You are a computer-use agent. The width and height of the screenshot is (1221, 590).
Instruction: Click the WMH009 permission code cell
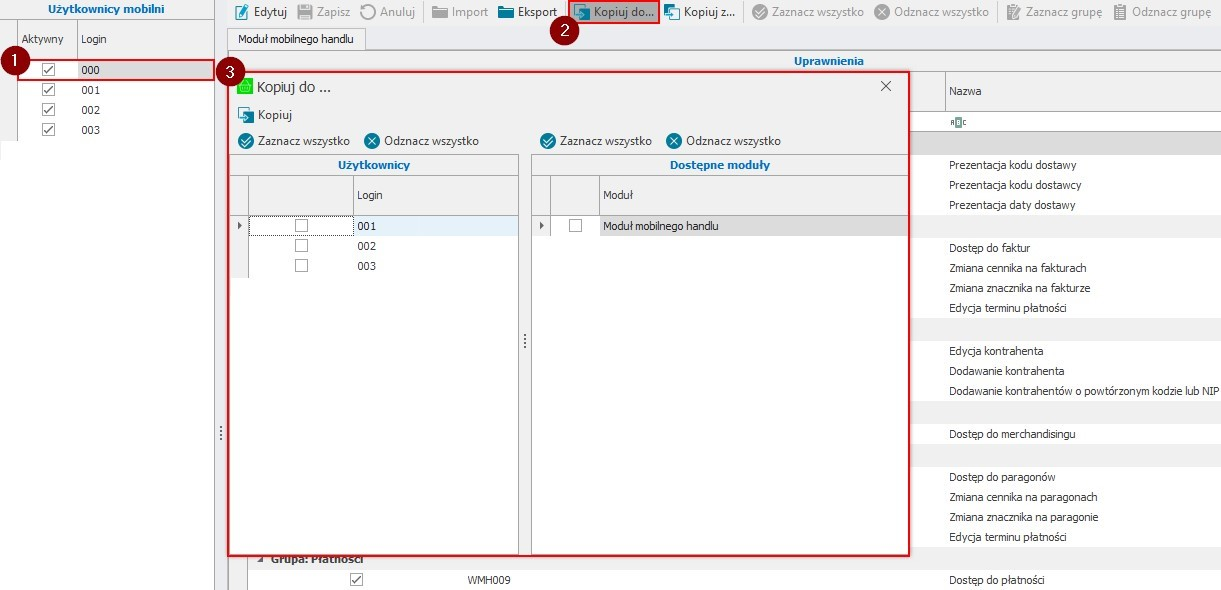pos(489,580)
